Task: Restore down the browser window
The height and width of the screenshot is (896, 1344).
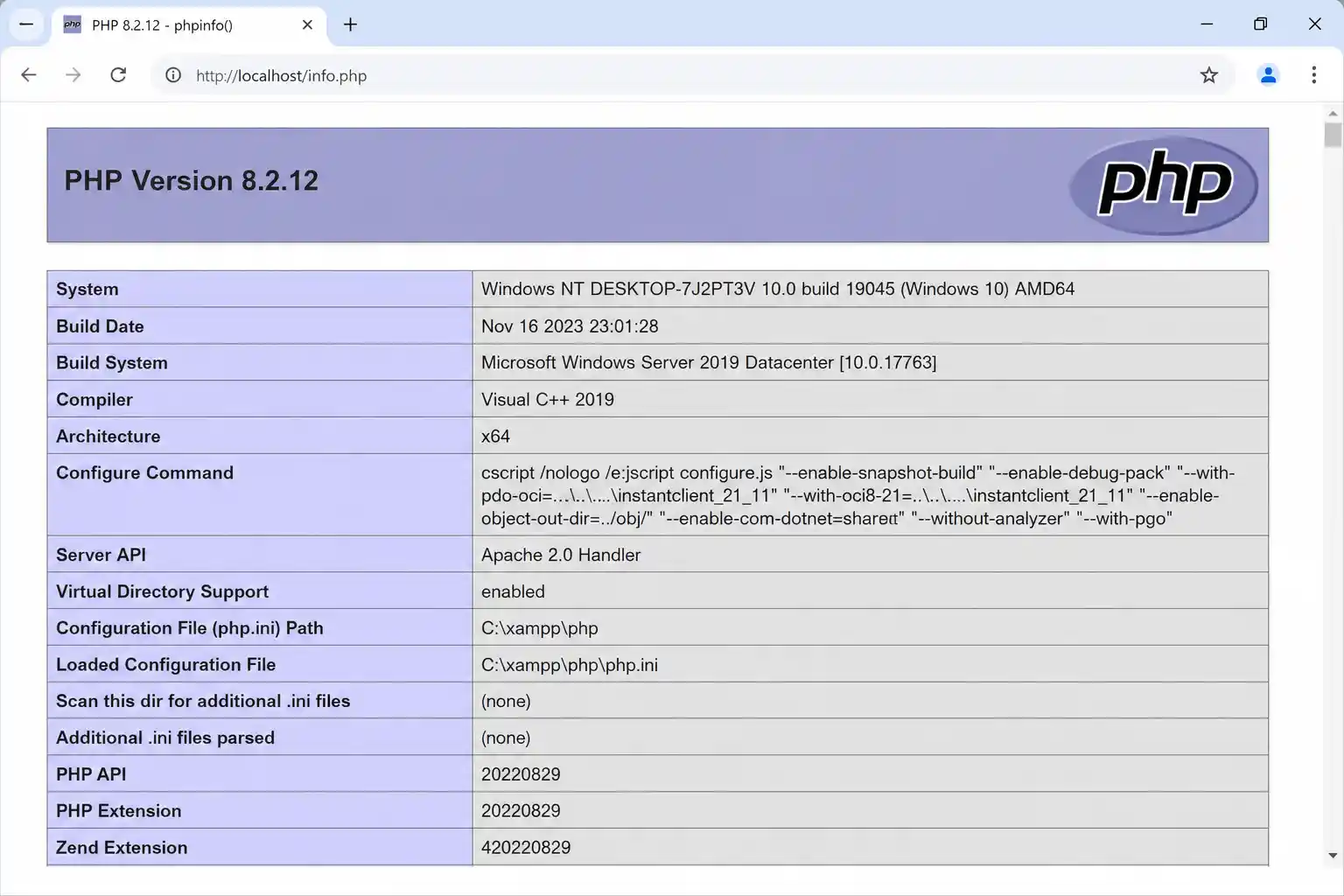Action: pos(1260,24)
